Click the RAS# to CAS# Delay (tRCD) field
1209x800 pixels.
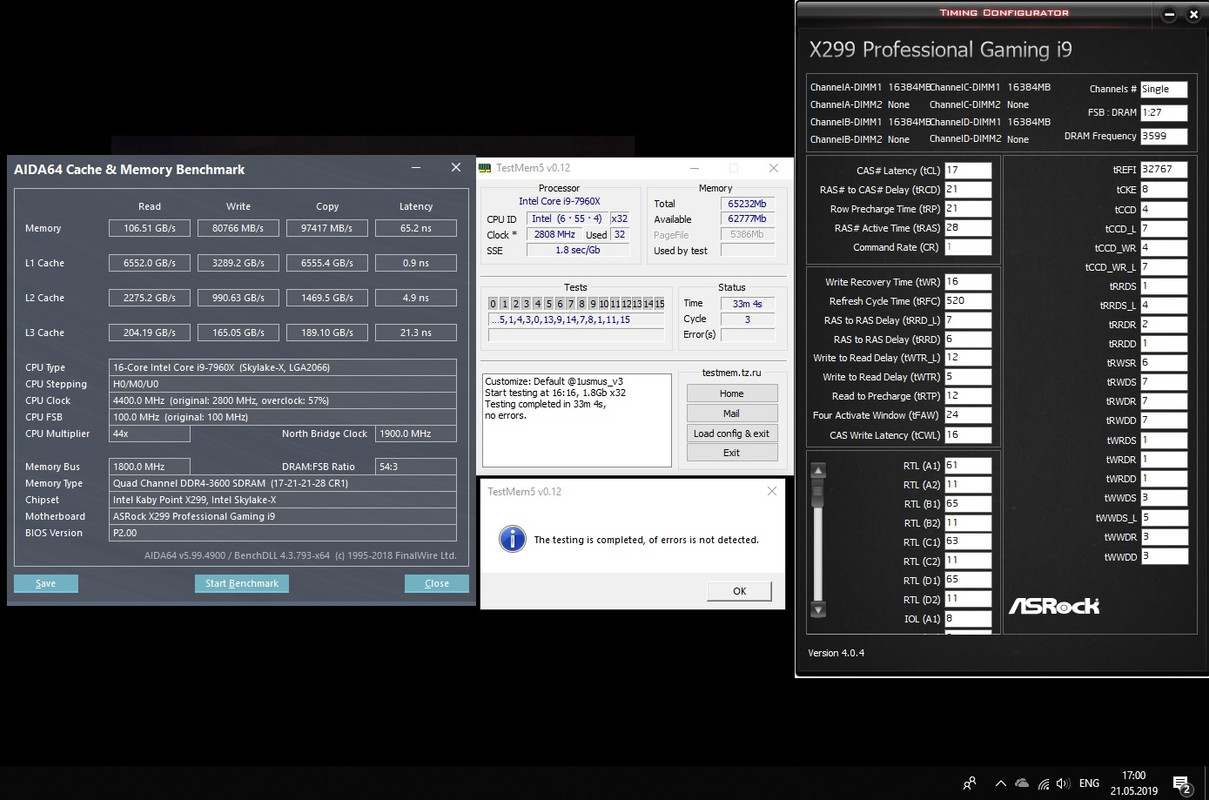967,189
